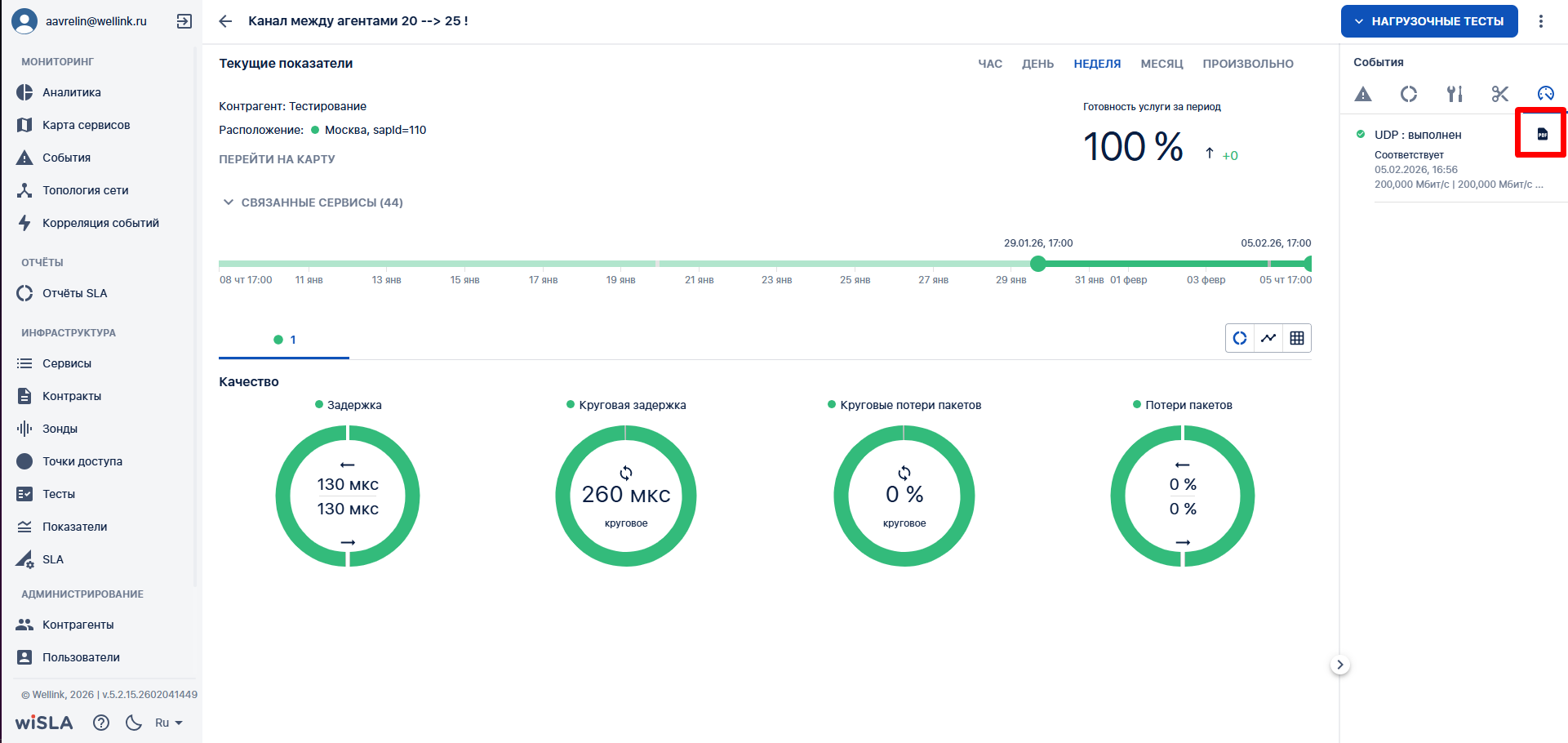Open the Ru language dropdown

168,723
